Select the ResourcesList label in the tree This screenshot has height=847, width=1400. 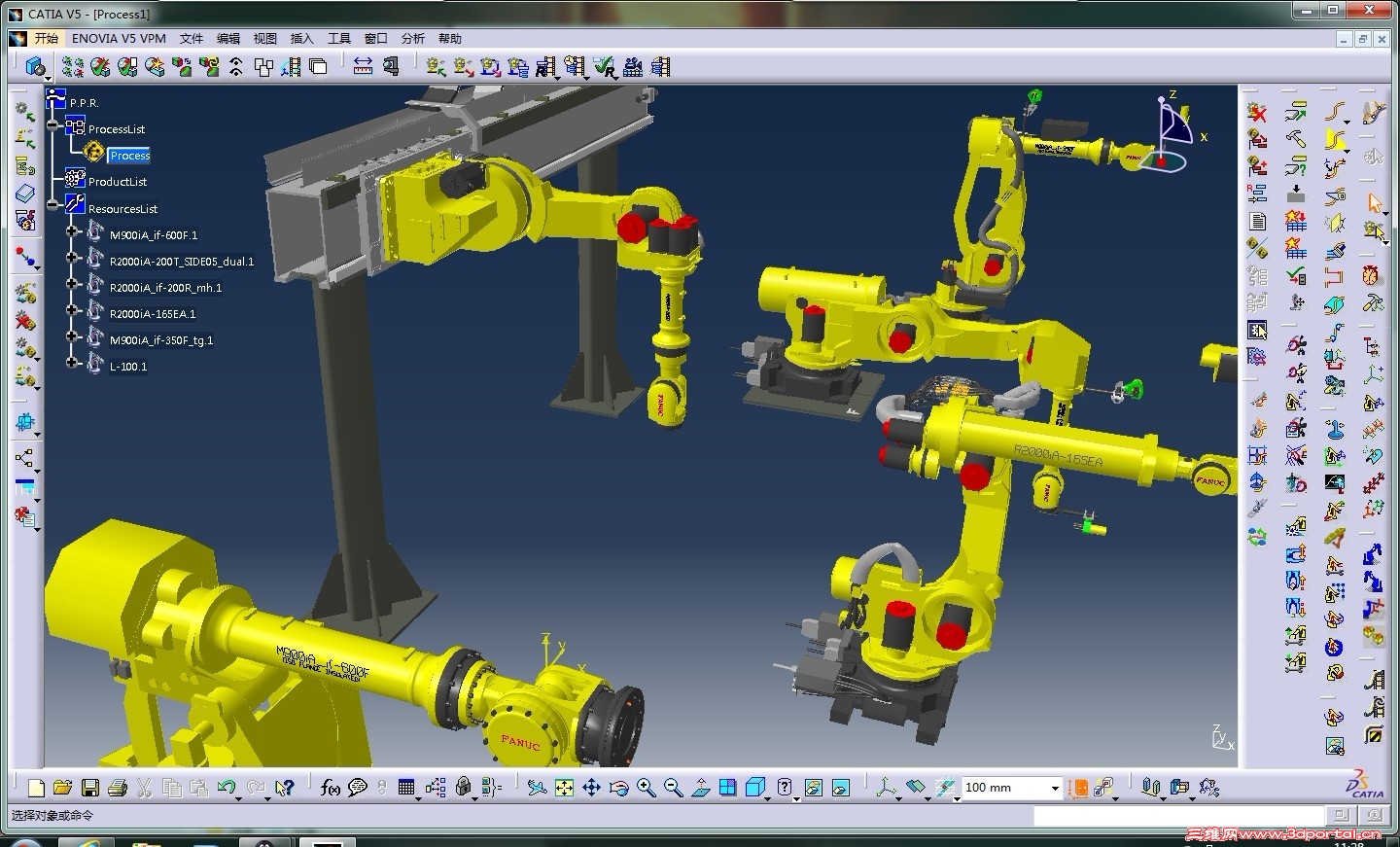122,209
